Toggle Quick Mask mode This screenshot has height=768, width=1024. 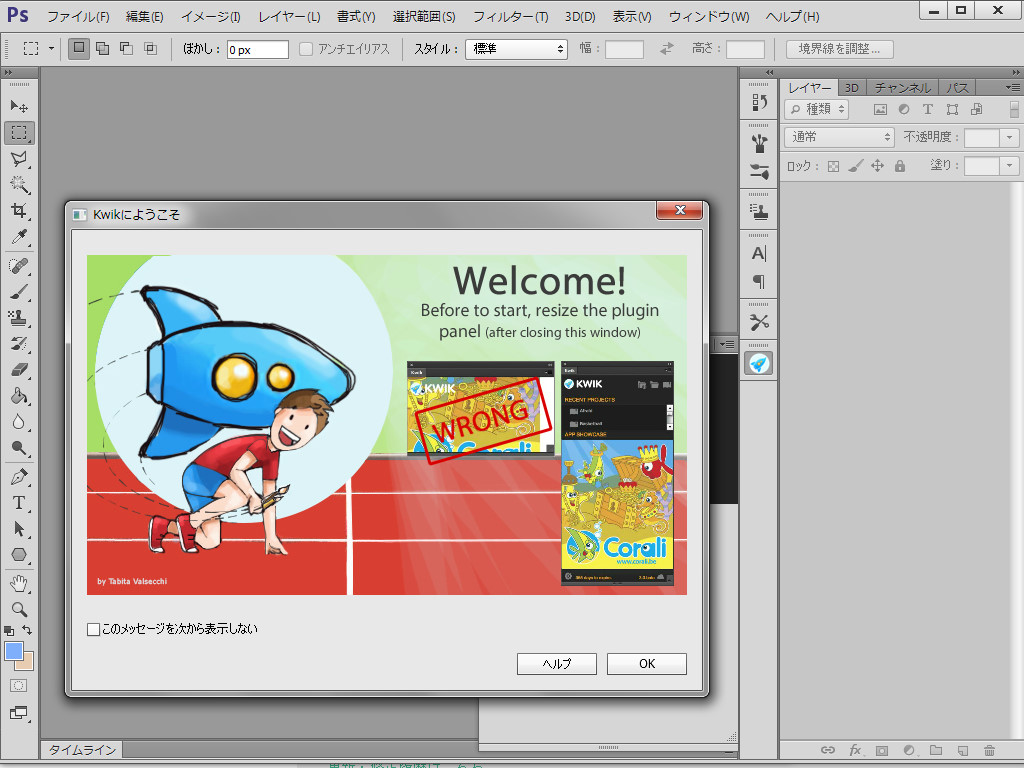[18, 686]
